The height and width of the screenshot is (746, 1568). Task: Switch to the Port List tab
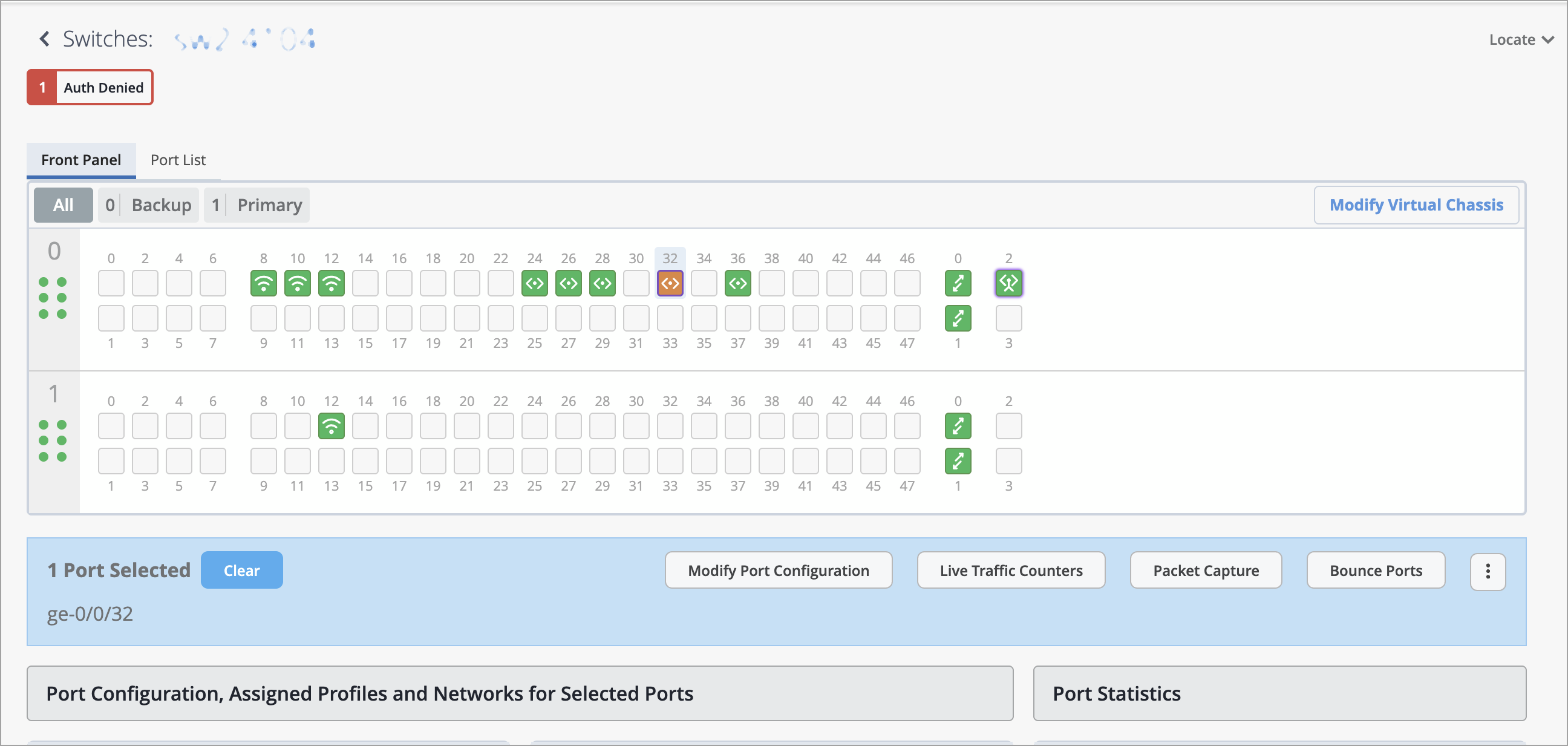tap(178, 160)
